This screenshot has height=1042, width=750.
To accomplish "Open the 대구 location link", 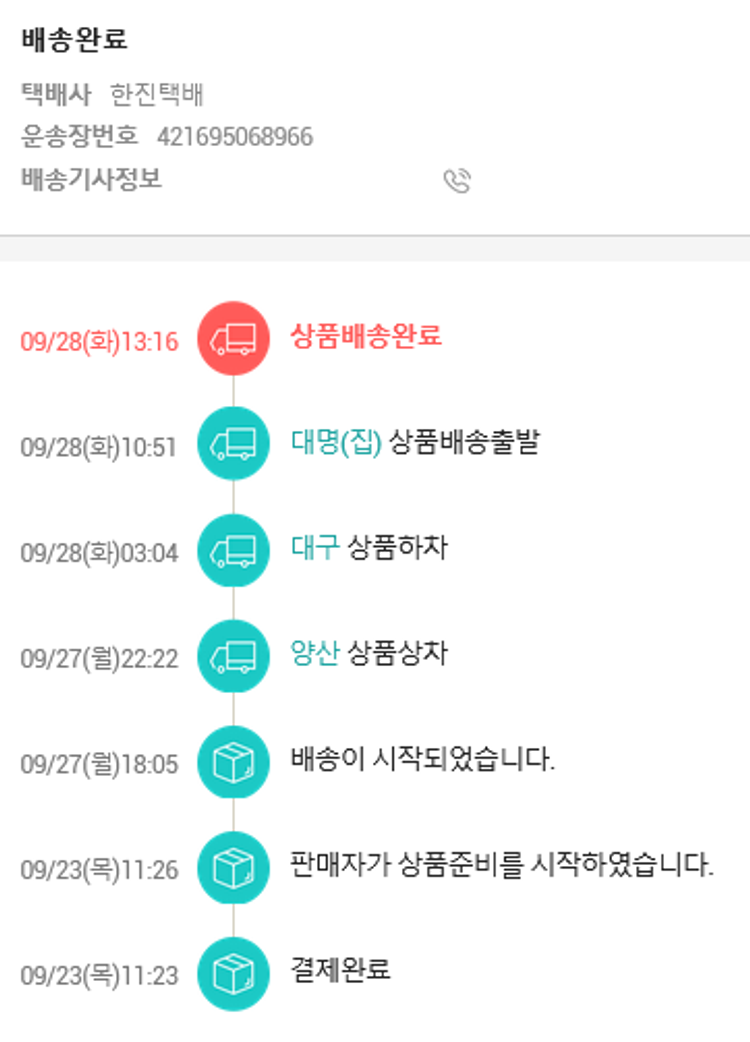I will [315, 548].
